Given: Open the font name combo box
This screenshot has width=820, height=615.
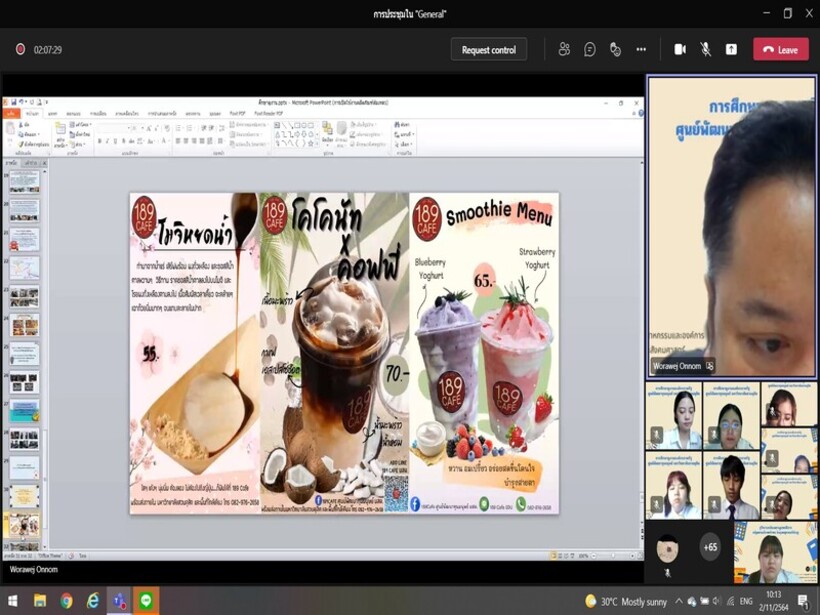Looking at the screenshot, I should click(x=112, y=128).
